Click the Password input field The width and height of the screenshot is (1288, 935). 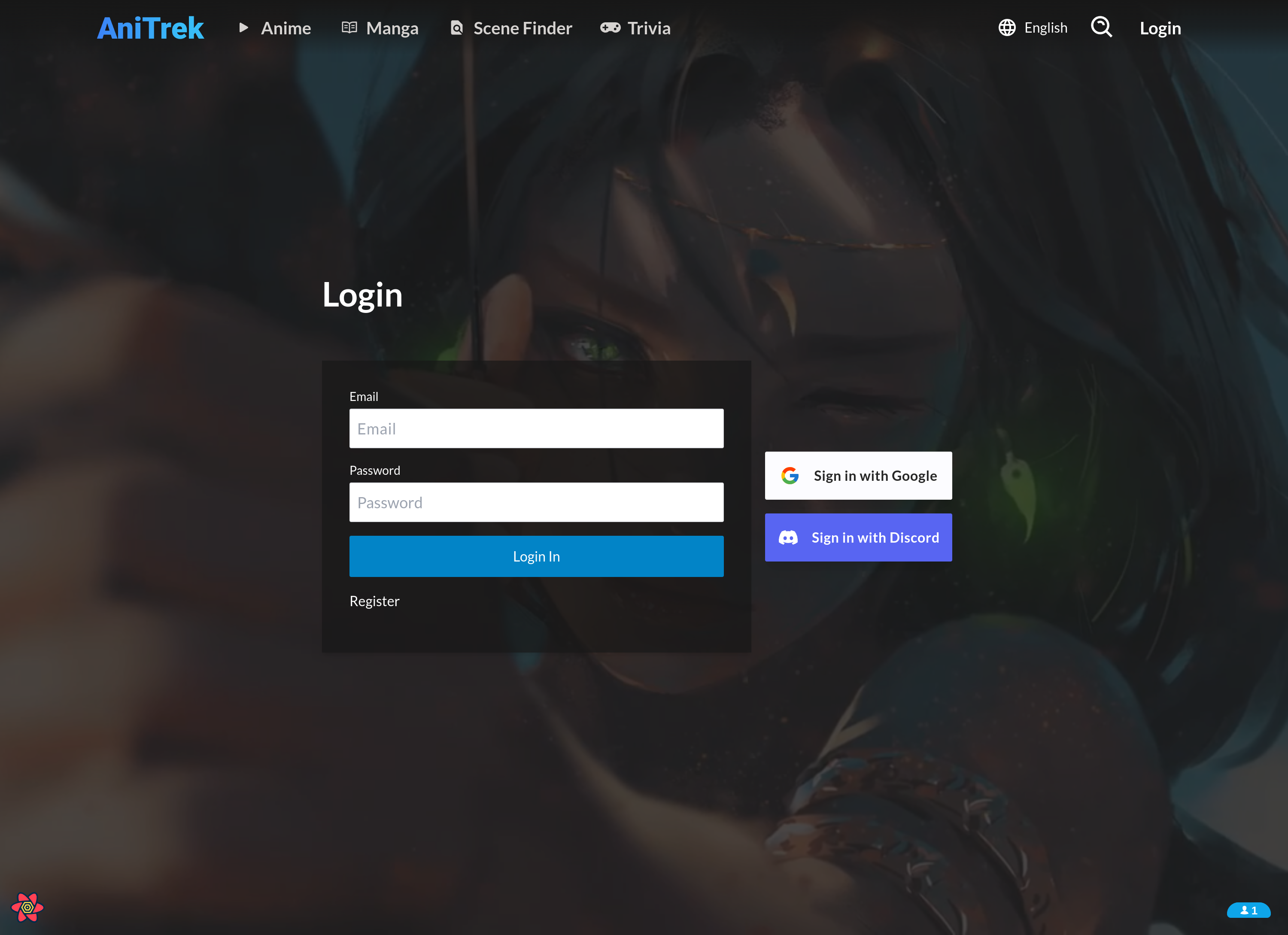pyautogui.click(x=536, y=502)
